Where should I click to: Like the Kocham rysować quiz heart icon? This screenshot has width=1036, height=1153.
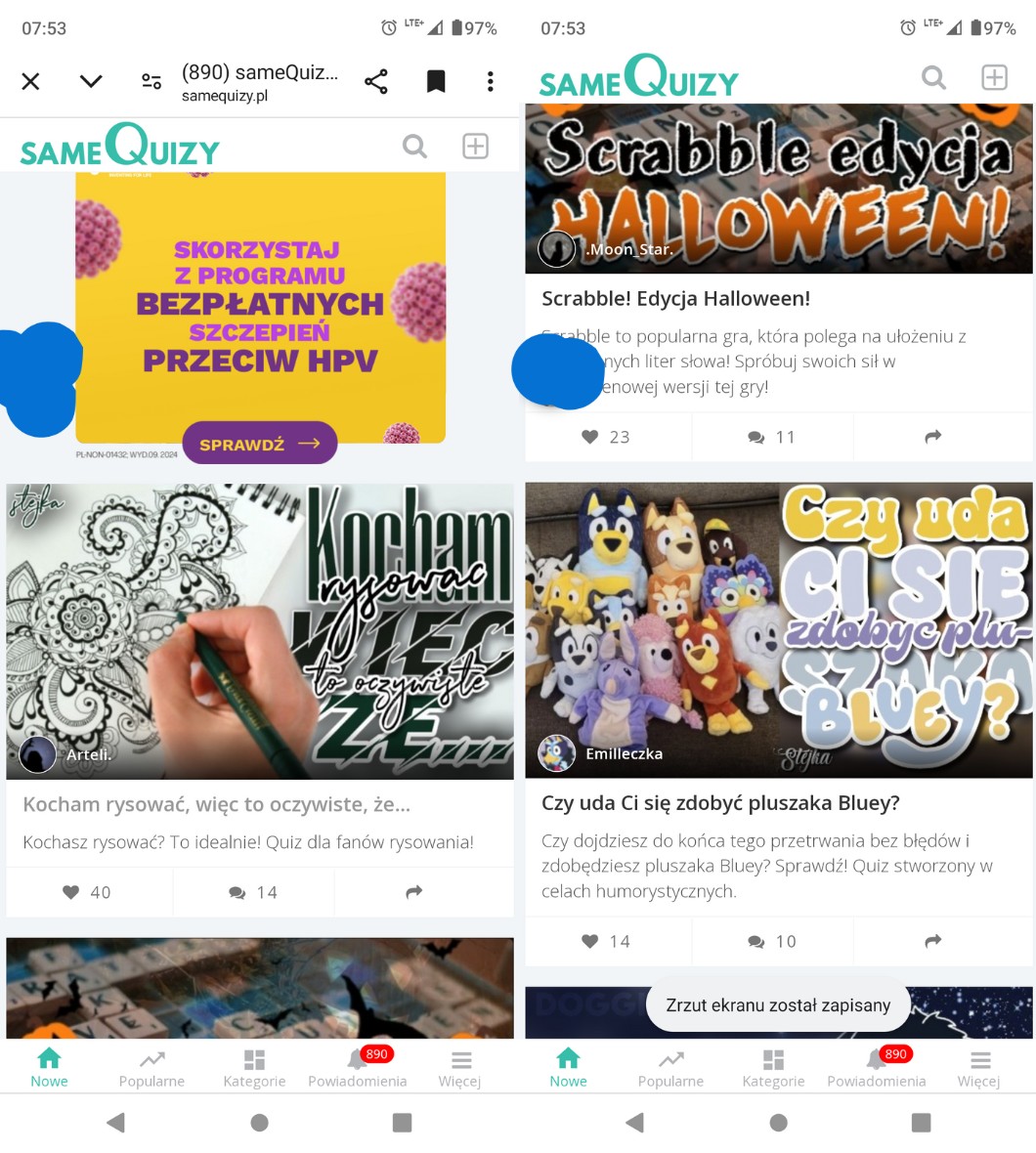tap(70, 892)
